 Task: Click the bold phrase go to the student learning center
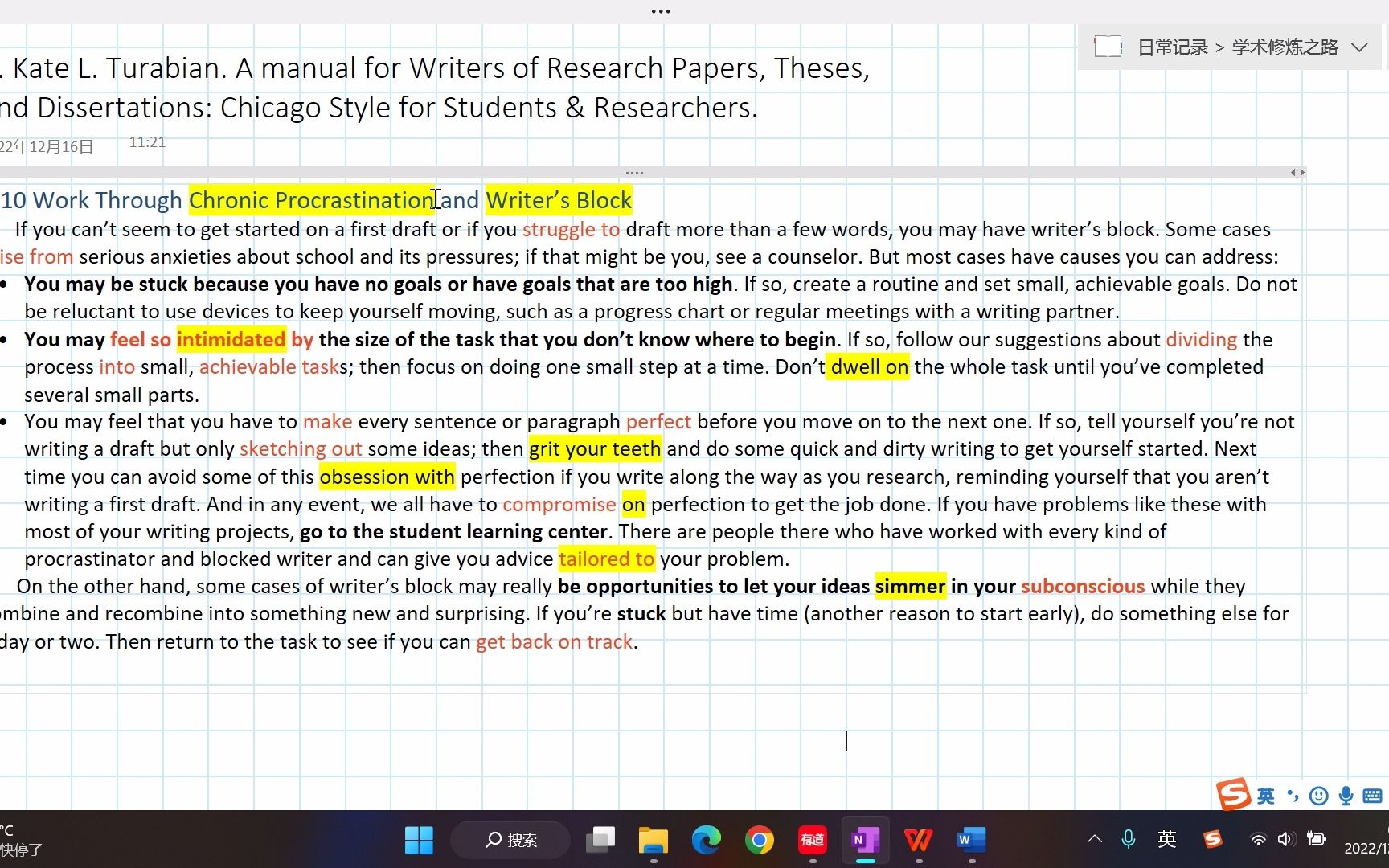(x=453, y=531)
